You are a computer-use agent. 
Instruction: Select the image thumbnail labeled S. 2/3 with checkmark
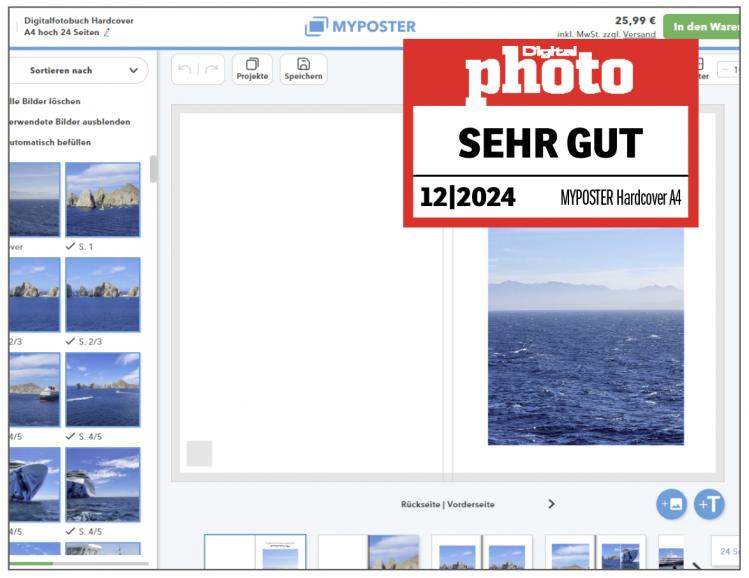click(x=103, y=294)
